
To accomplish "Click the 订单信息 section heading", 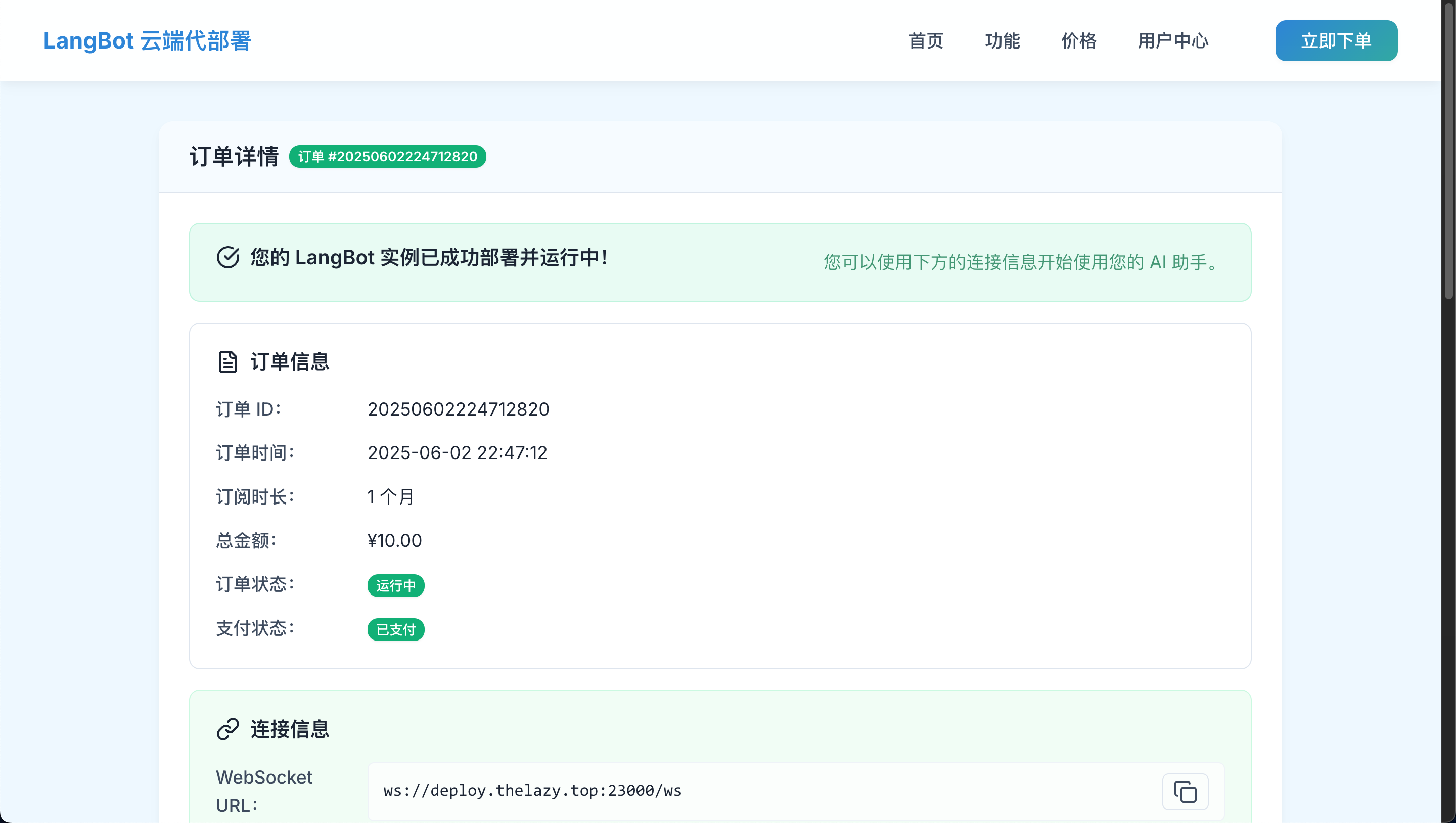I will pyautogui.click(x=290, y=362).
